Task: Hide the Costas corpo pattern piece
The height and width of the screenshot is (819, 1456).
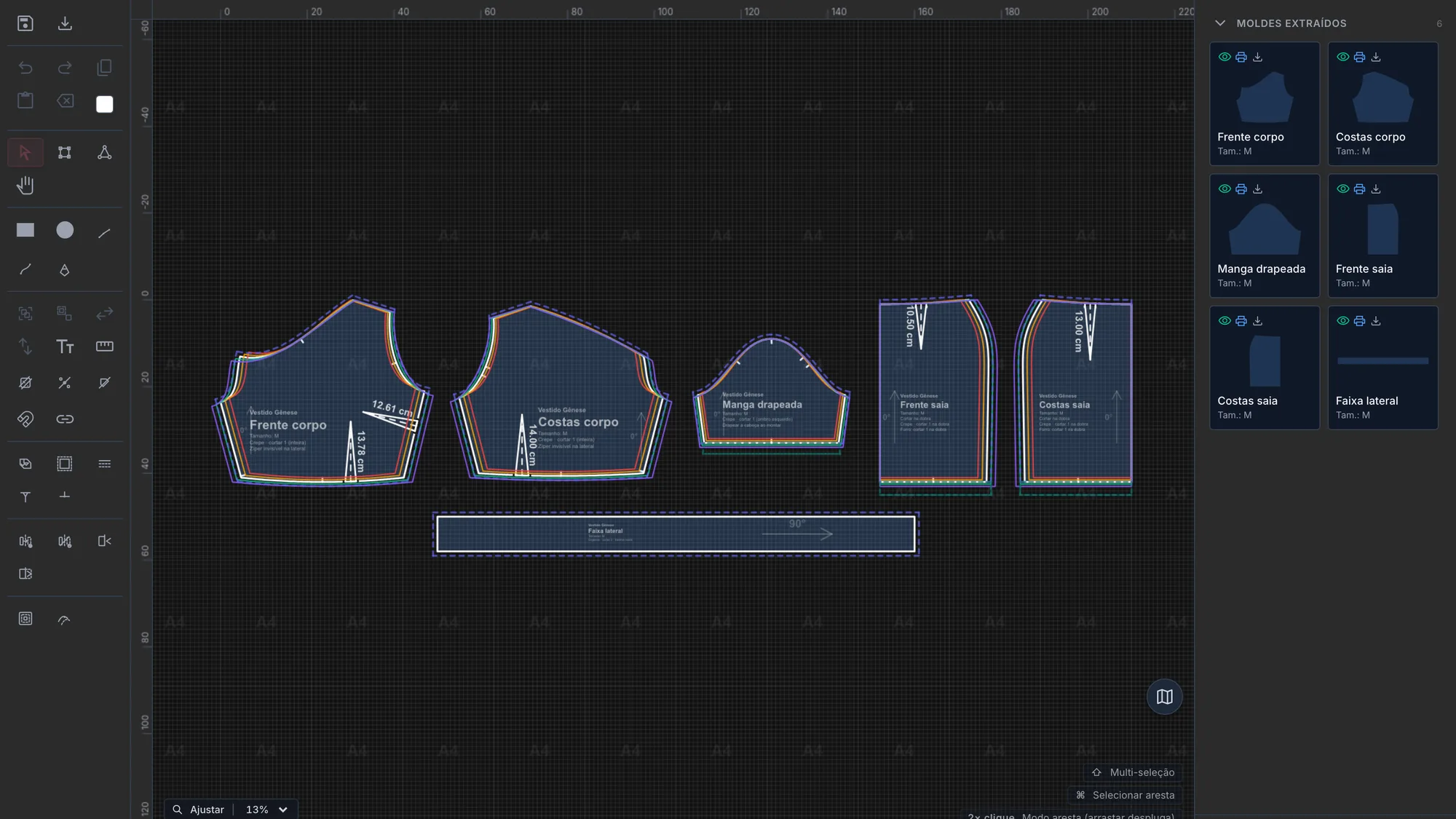Action: pos(1343,57)
